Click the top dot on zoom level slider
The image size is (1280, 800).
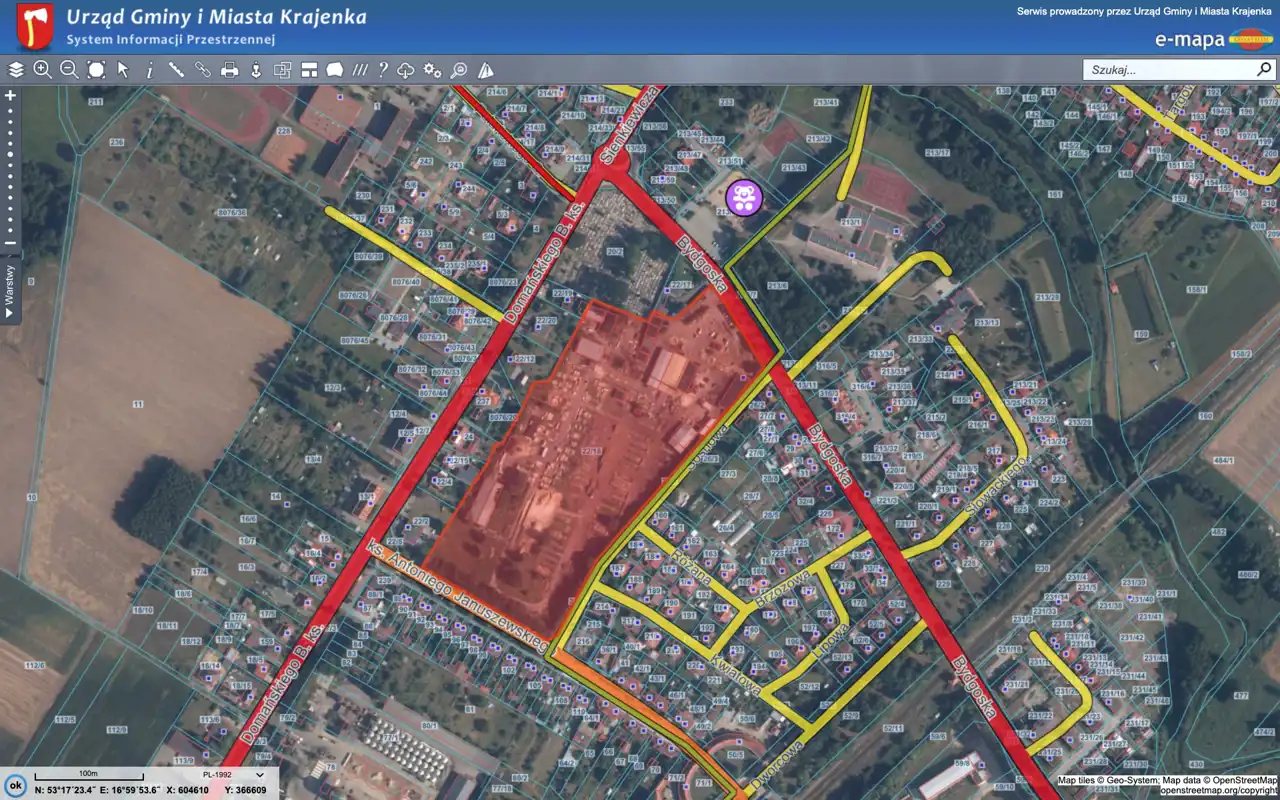coord(10,111)
